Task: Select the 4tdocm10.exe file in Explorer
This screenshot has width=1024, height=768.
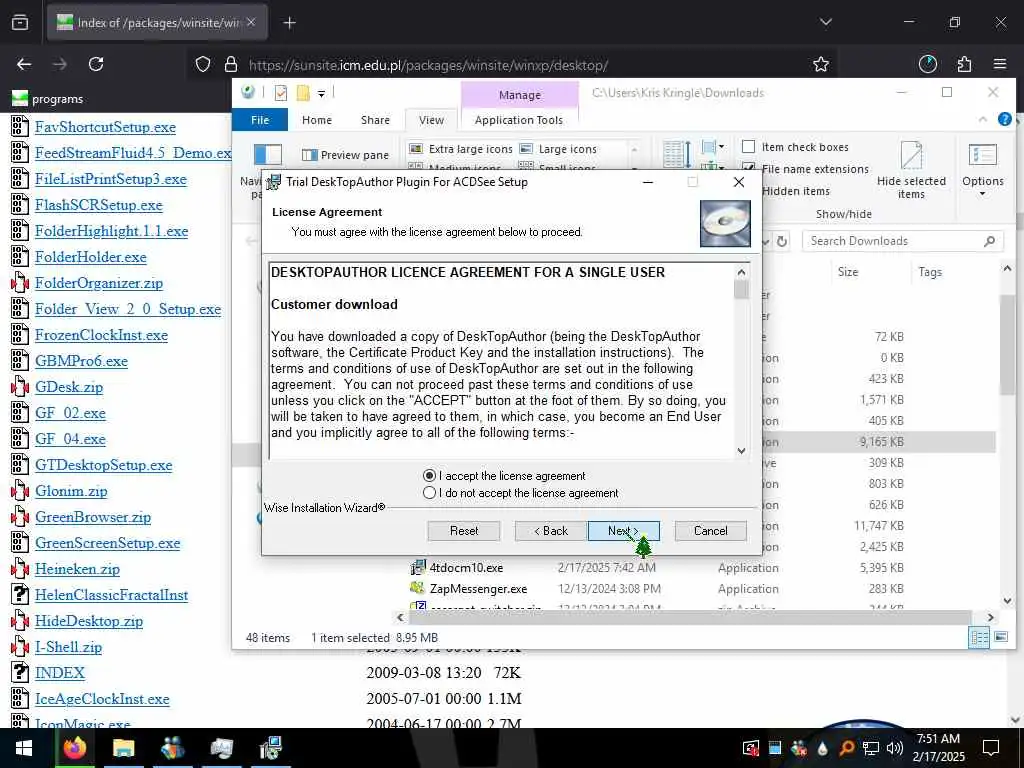Action: click(466, 568)
